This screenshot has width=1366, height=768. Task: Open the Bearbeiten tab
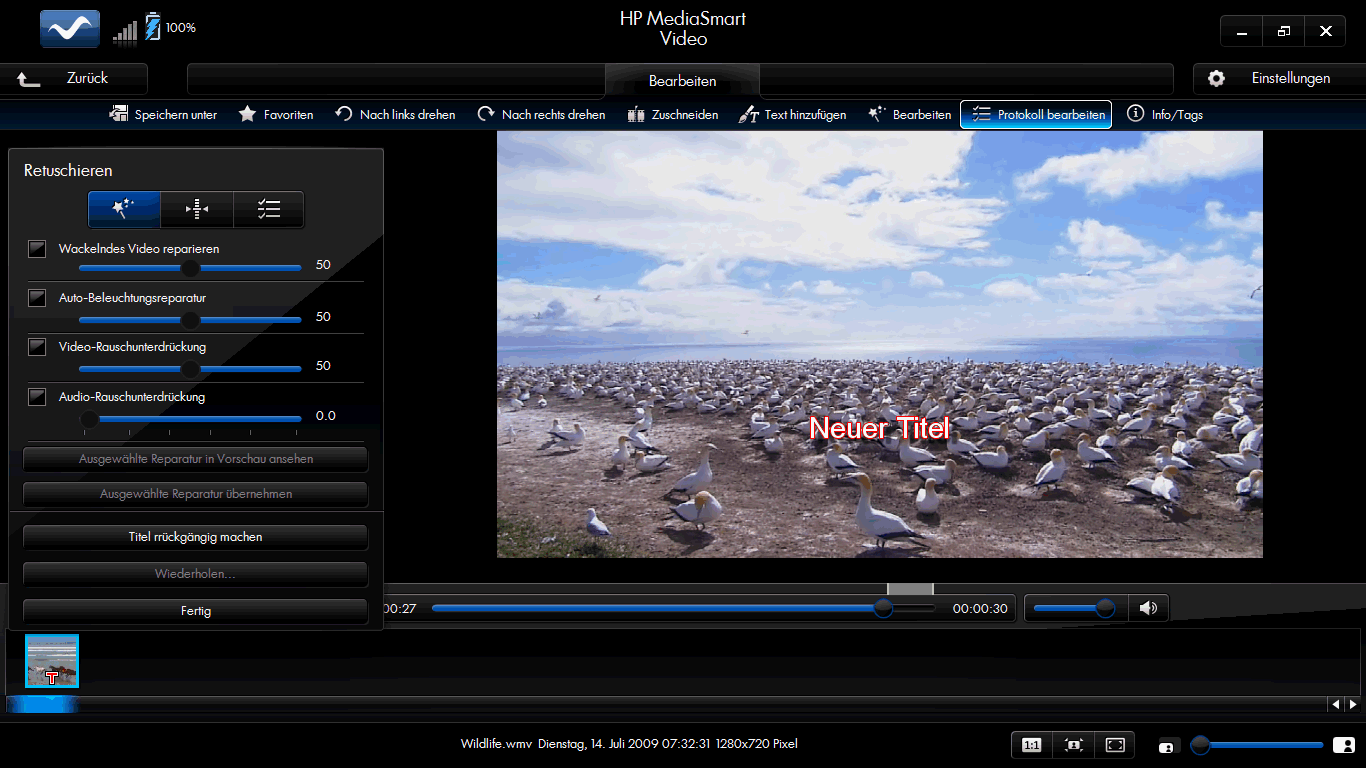[x=682, y=81]
